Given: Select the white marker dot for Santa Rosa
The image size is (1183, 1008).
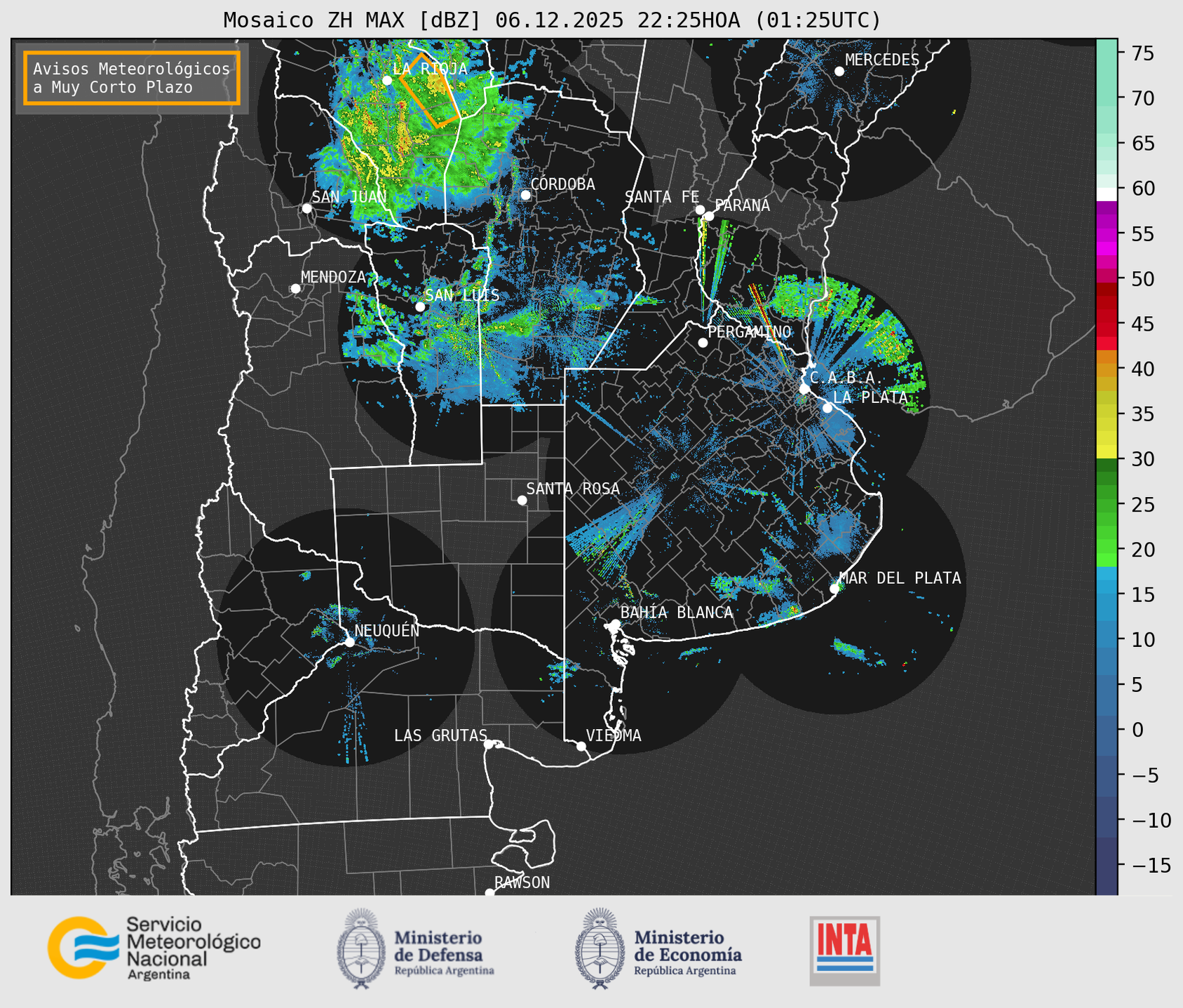Looking at the screenshot, I should coord(522,500).
